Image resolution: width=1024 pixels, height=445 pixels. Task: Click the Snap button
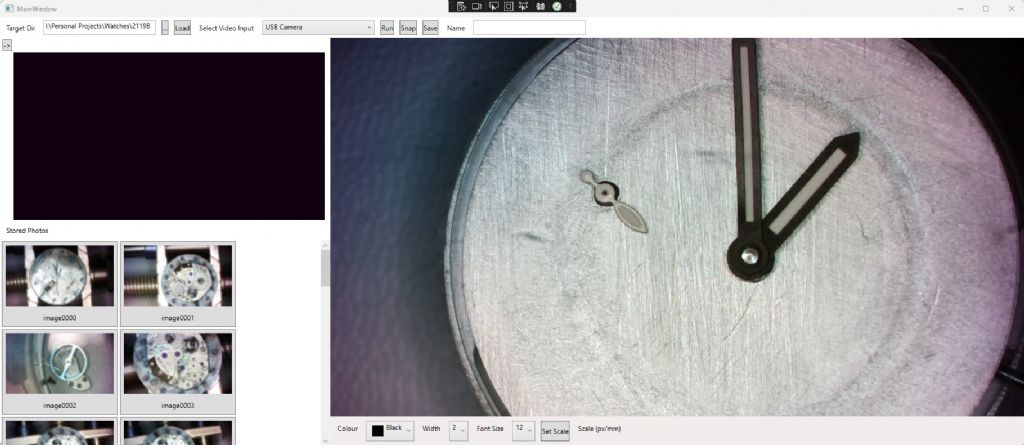(408, 27)
